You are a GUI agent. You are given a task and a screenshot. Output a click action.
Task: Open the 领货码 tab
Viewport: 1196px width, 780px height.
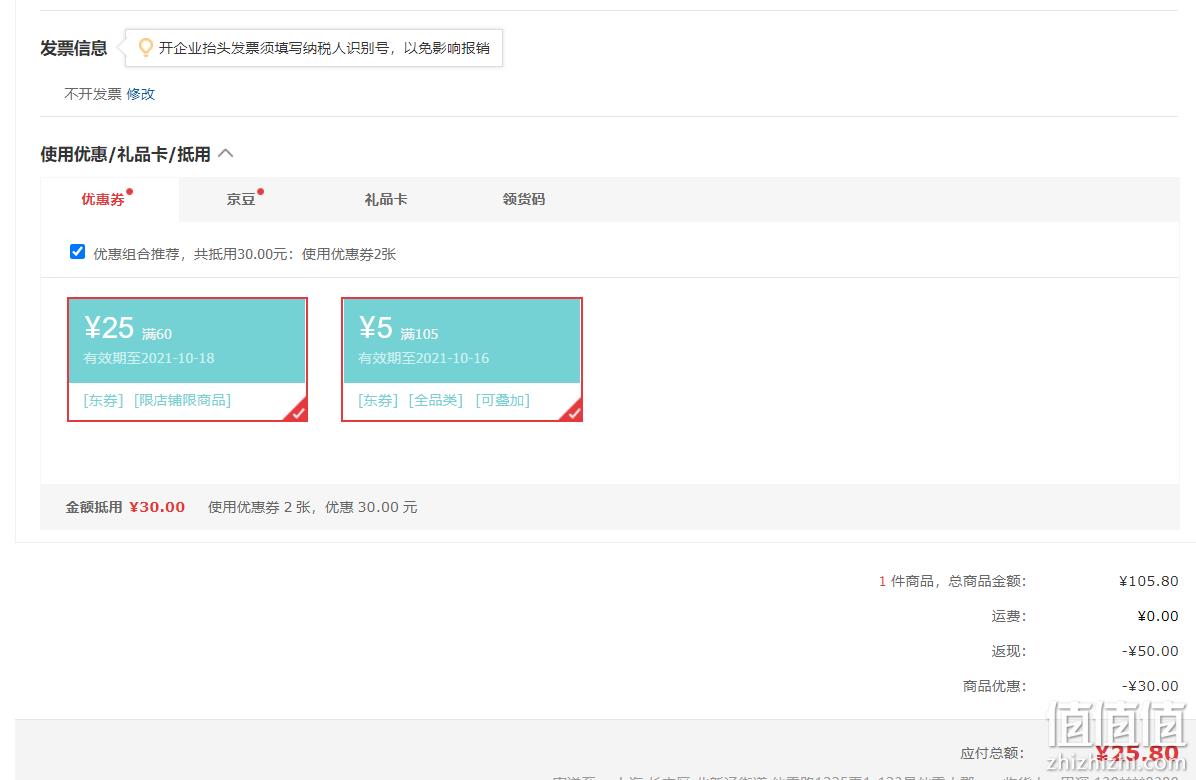tap(524, 199)
